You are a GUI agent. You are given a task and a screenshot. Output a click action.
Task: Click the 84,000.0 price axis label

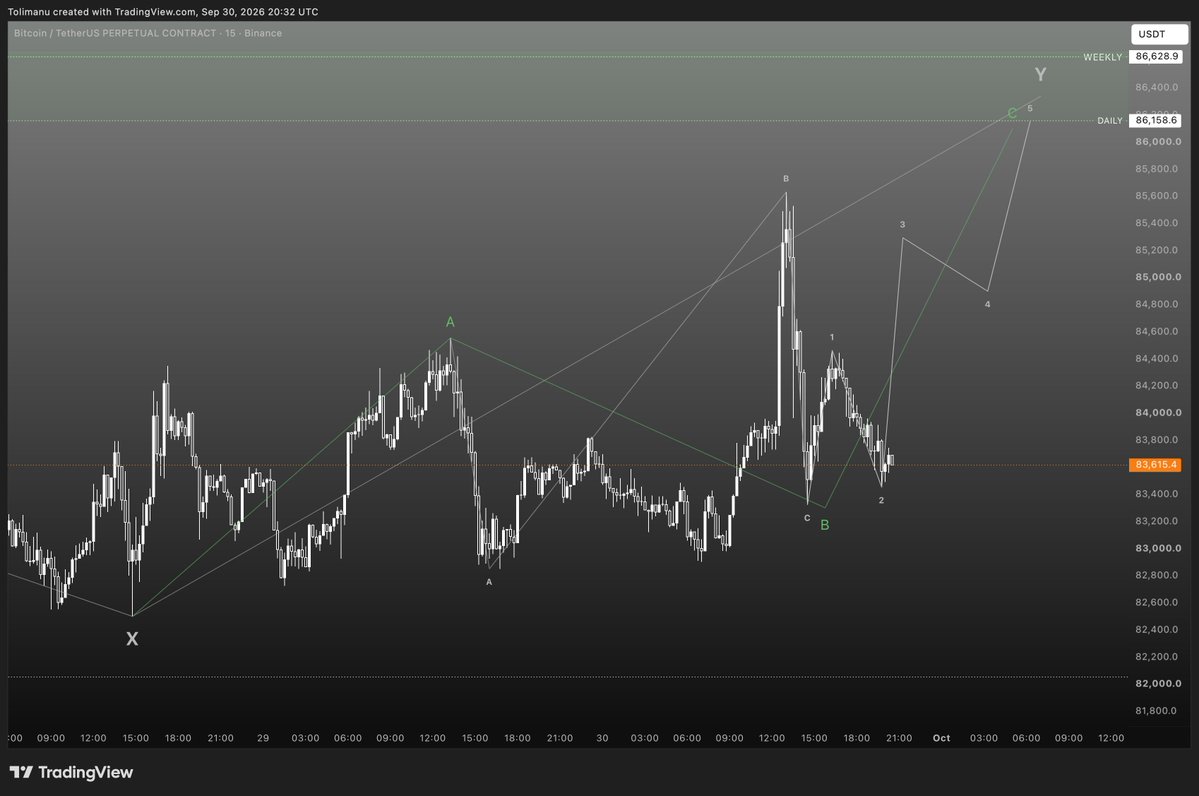coord(1158,412)
